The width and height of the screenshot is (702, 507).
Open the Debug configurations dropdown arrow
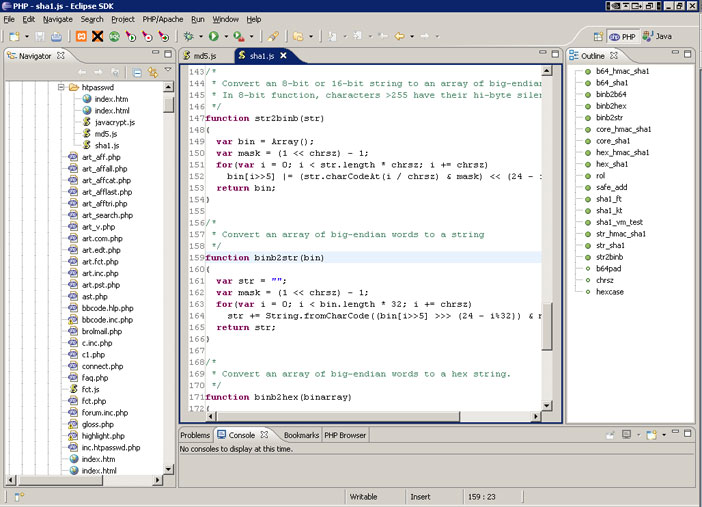pyautogui.click(x=201, y=36)
